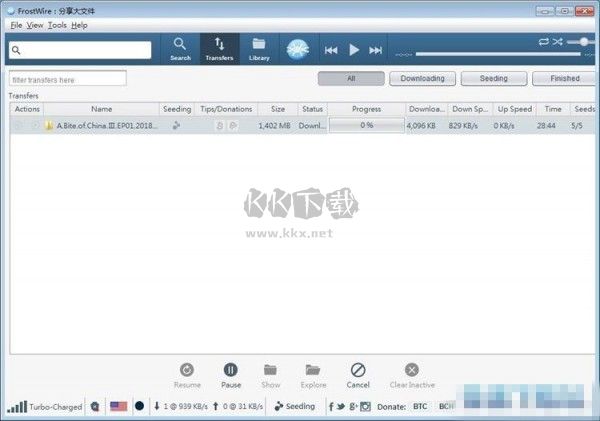Click the 4,096 KB downloaded cell
Image resolution: width=600 pixels, height=421 pixels.
[x=421, y=126]
